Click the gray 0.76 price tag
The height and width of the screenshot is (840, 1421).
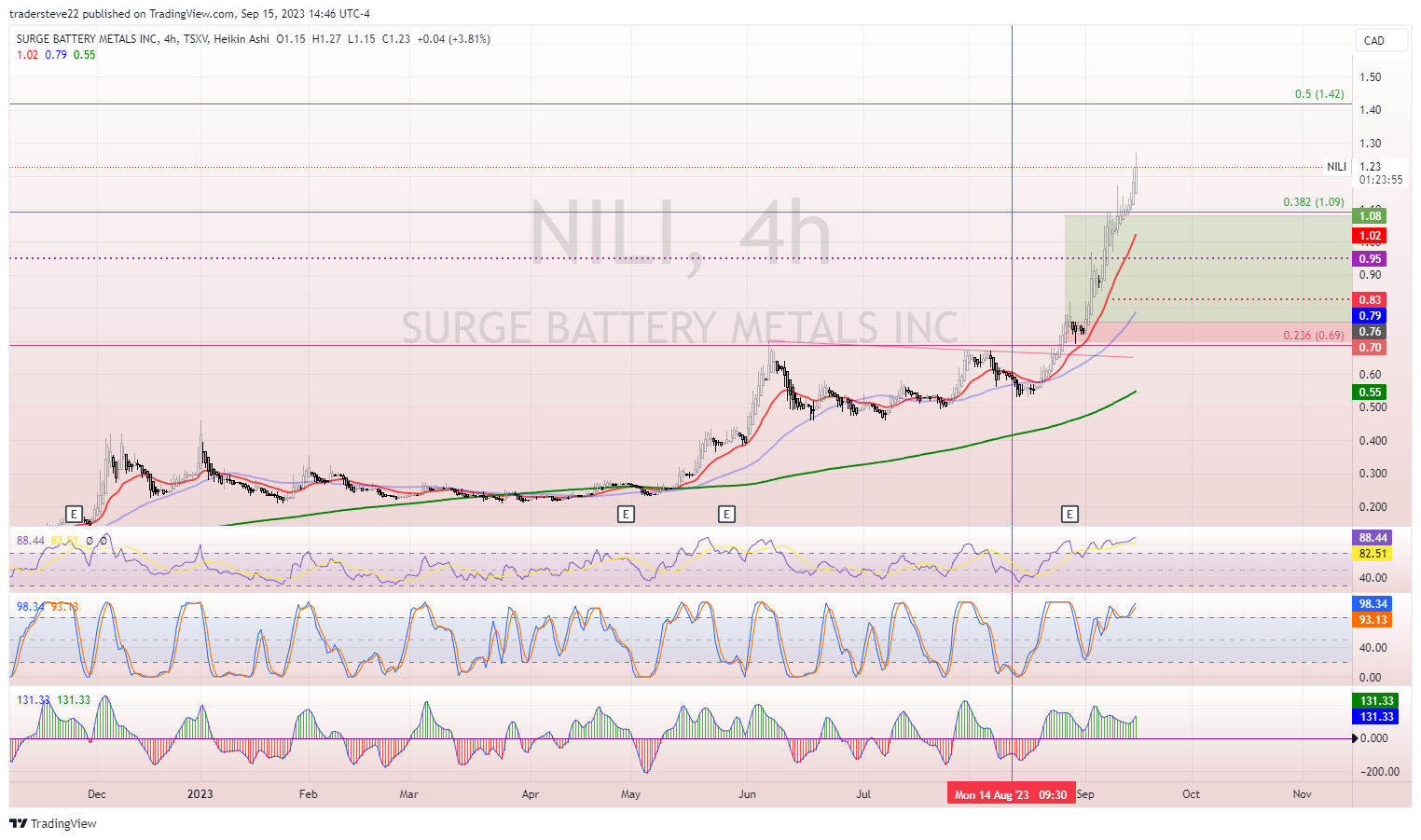point(1370,332)
